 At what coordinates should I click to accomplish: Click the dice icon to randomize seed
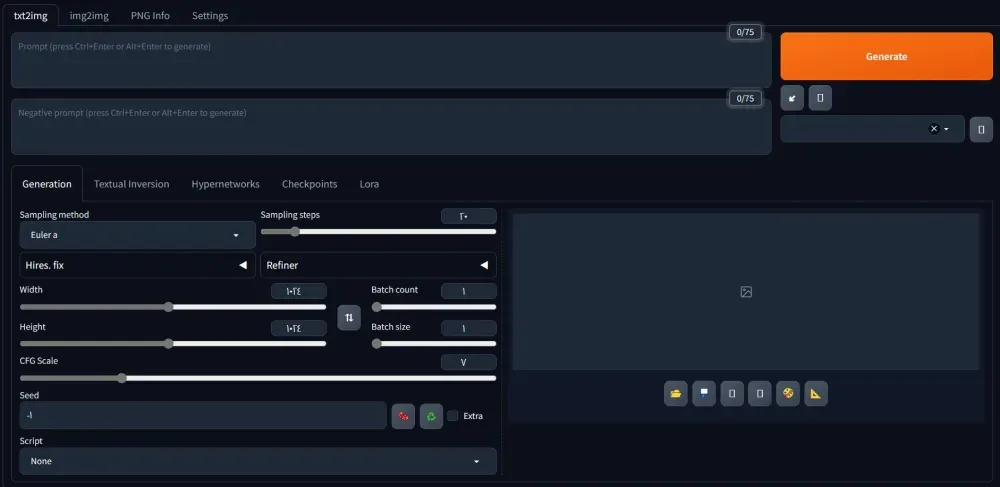(x=403, y=415)
